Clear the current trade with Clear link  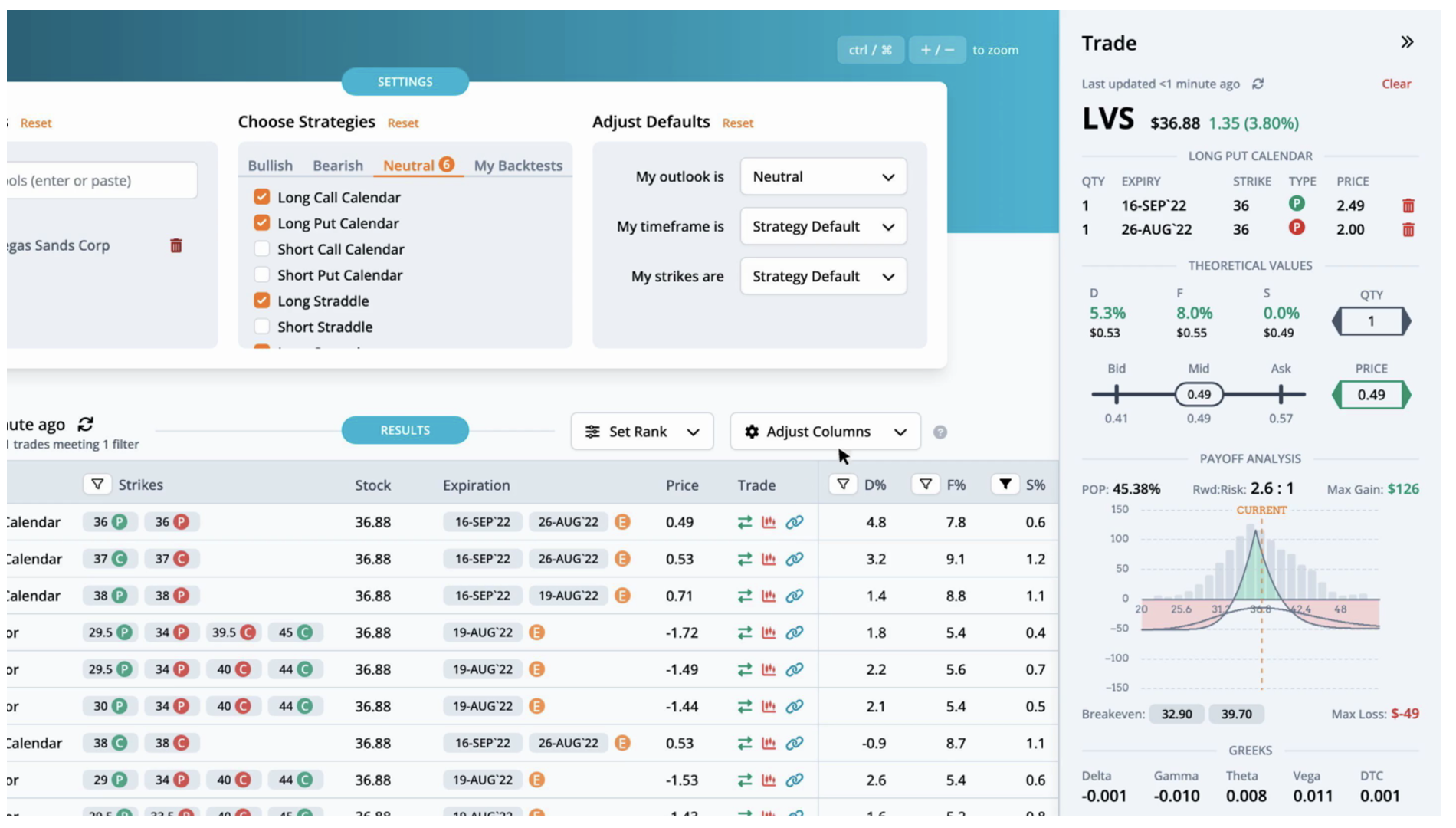click(1396, 84)
